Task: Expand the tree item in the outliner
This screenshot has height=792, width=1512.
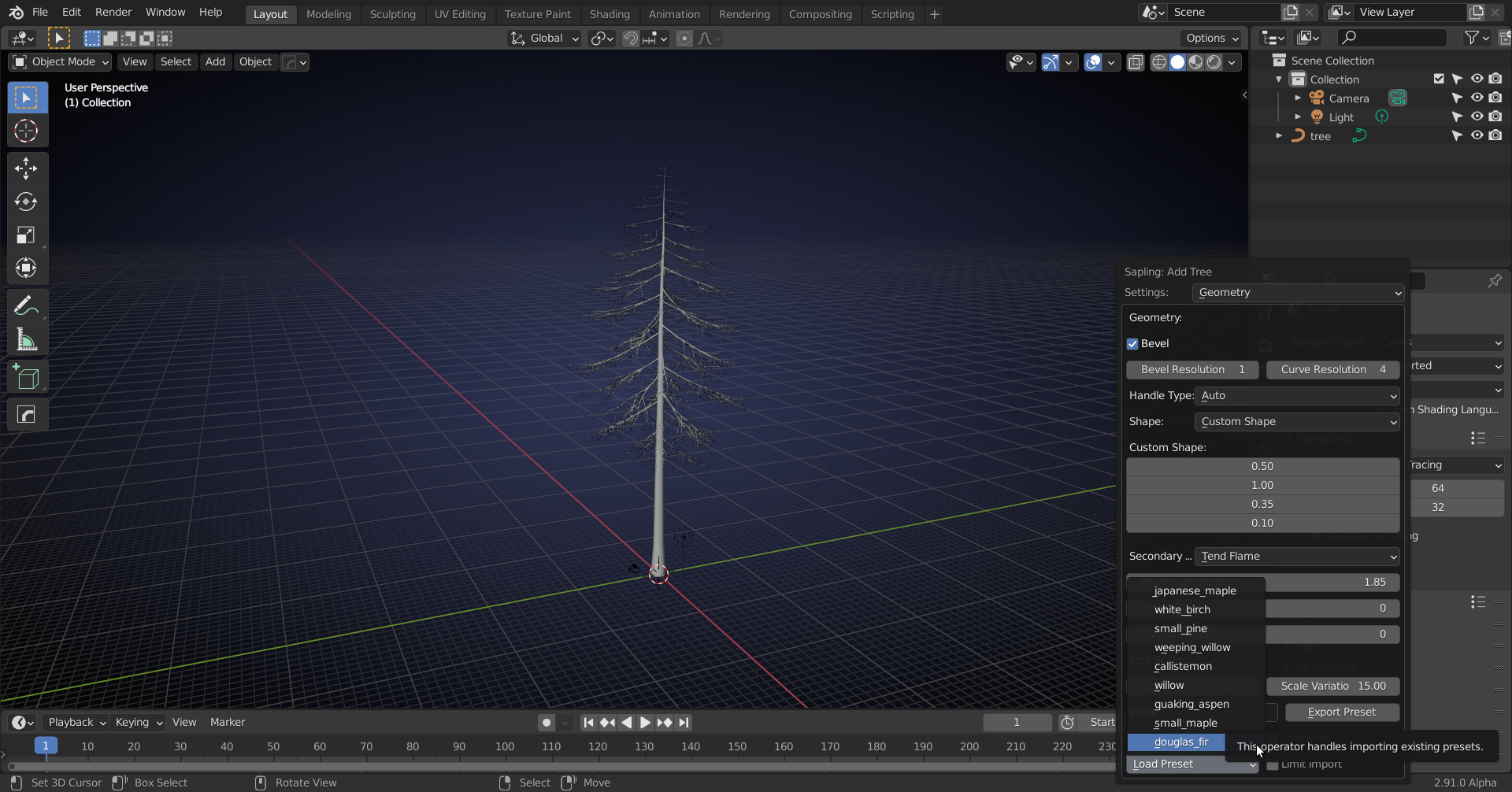Action: point(1279,136)
